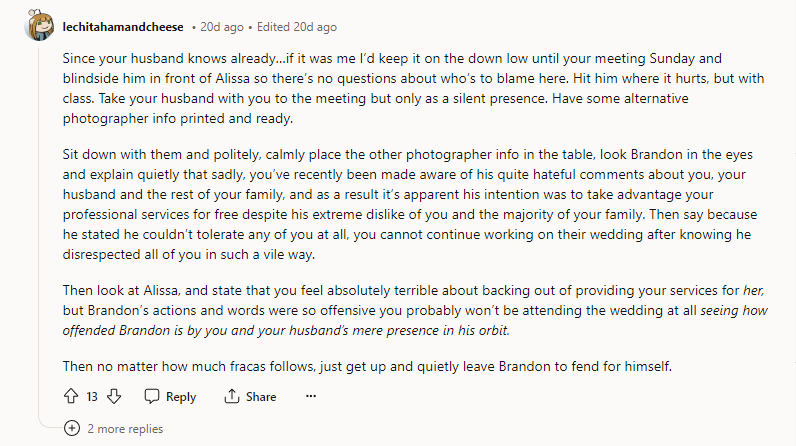This screenshot has height=446, width=796.
Task: Click the vote count showing 13
Action: pyautogui.click(x=92, y=397)
